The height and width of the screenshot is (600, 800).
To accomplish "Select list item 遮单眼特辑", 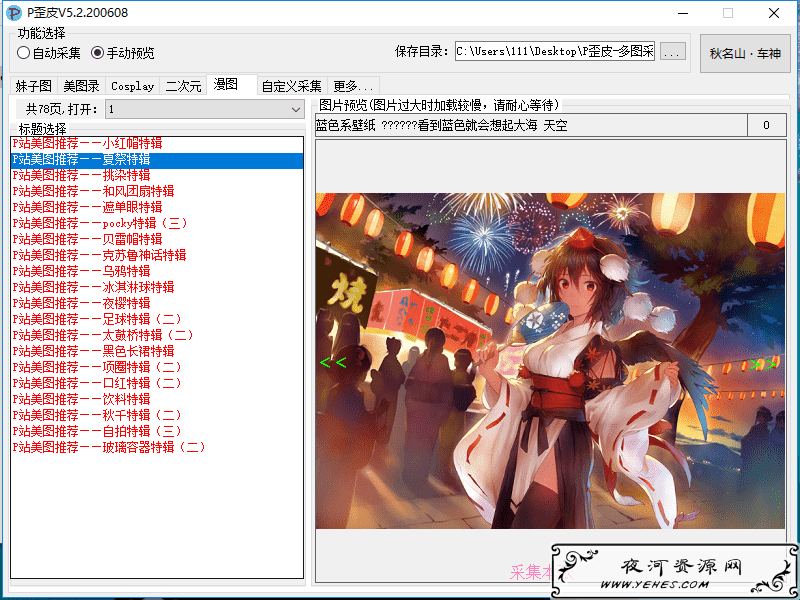I will coord(157,207).
